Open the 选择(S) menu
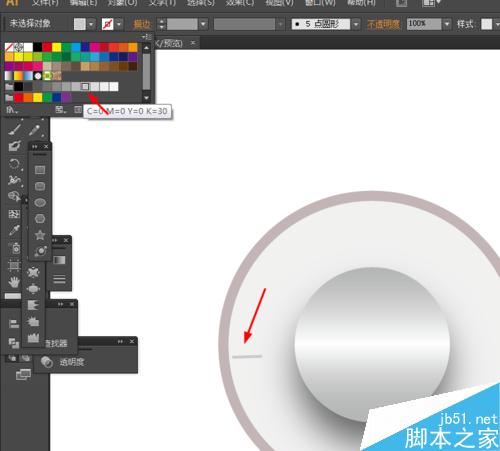Screen dimensions: 500x451 tap(201, 3)
